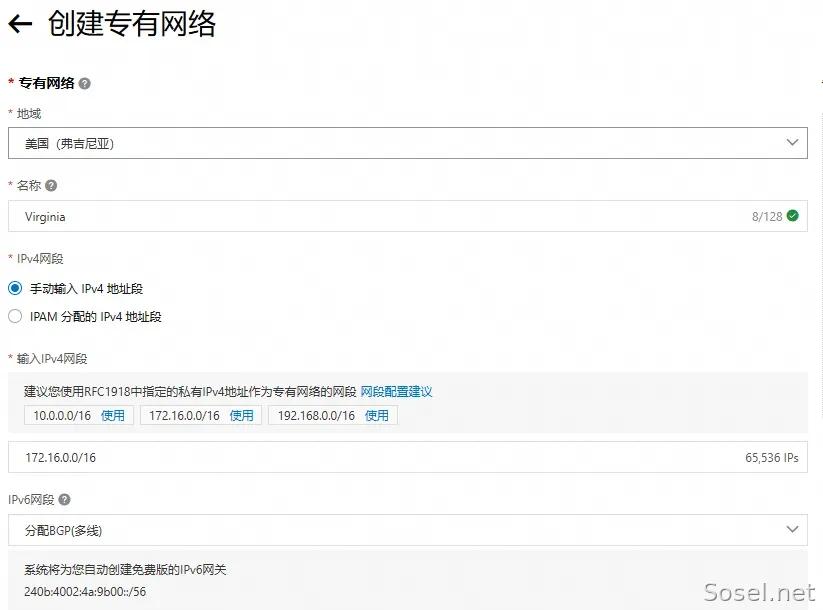
Task: Focus the IPv4 segment field with 172.16.0.0/16
Action: (408, 457)
